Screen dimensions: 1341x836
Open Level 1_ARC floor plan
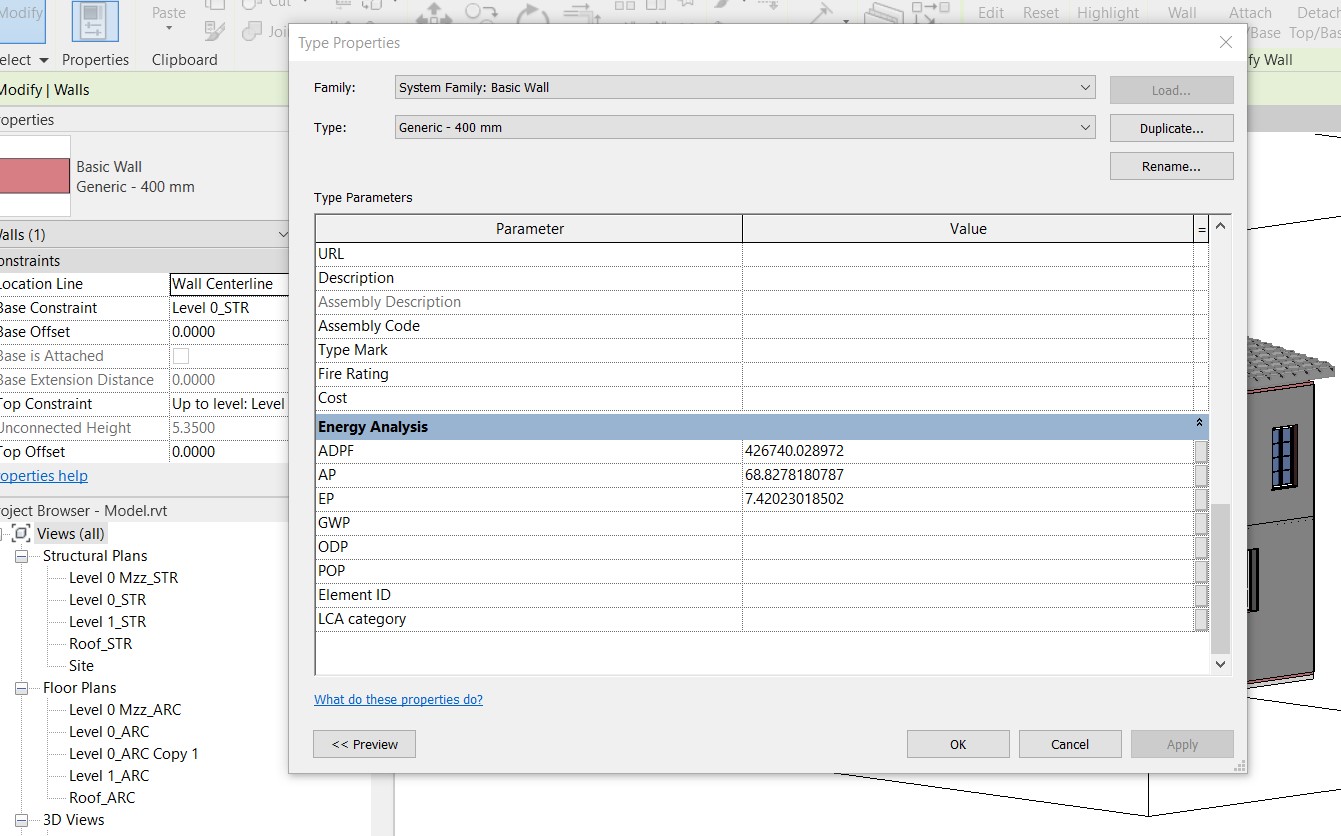pyautogui.click(x=109, y=776)
